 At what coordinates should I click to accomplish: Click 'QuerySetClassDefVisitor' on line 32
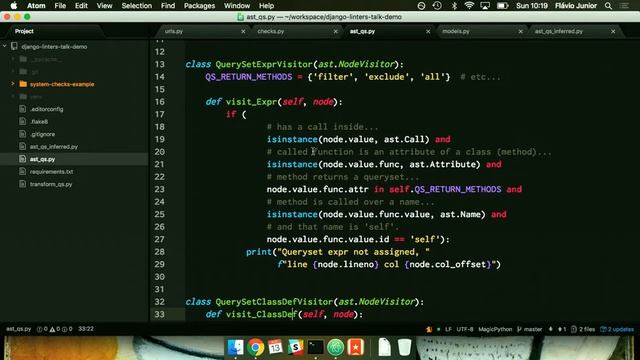[x=274, y=302]
